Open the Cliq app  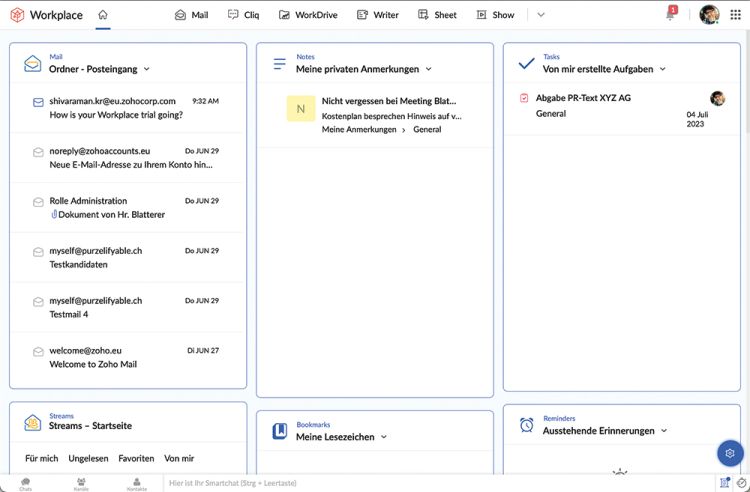pyautogui.click(x=243, y=15)
